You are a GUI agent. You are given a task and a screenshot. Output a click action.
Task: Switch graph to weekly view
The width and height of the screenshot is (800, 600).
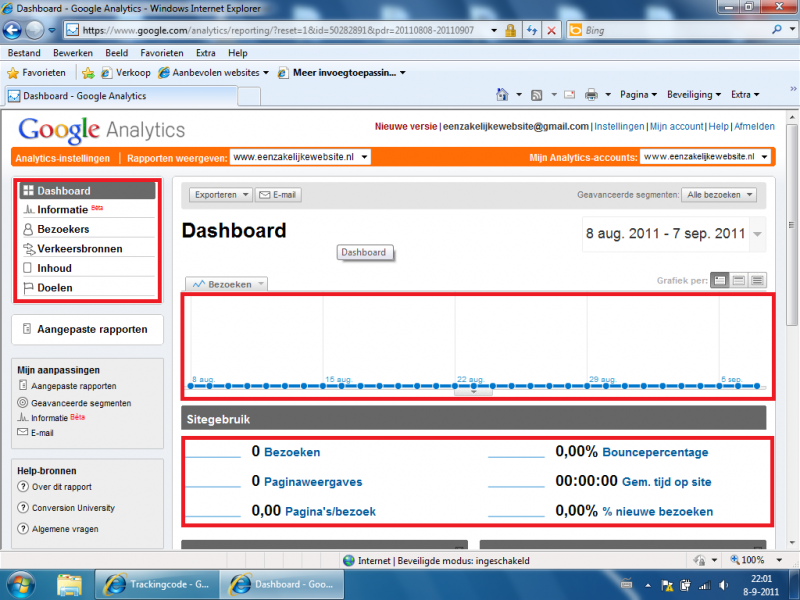click(738, 280)
